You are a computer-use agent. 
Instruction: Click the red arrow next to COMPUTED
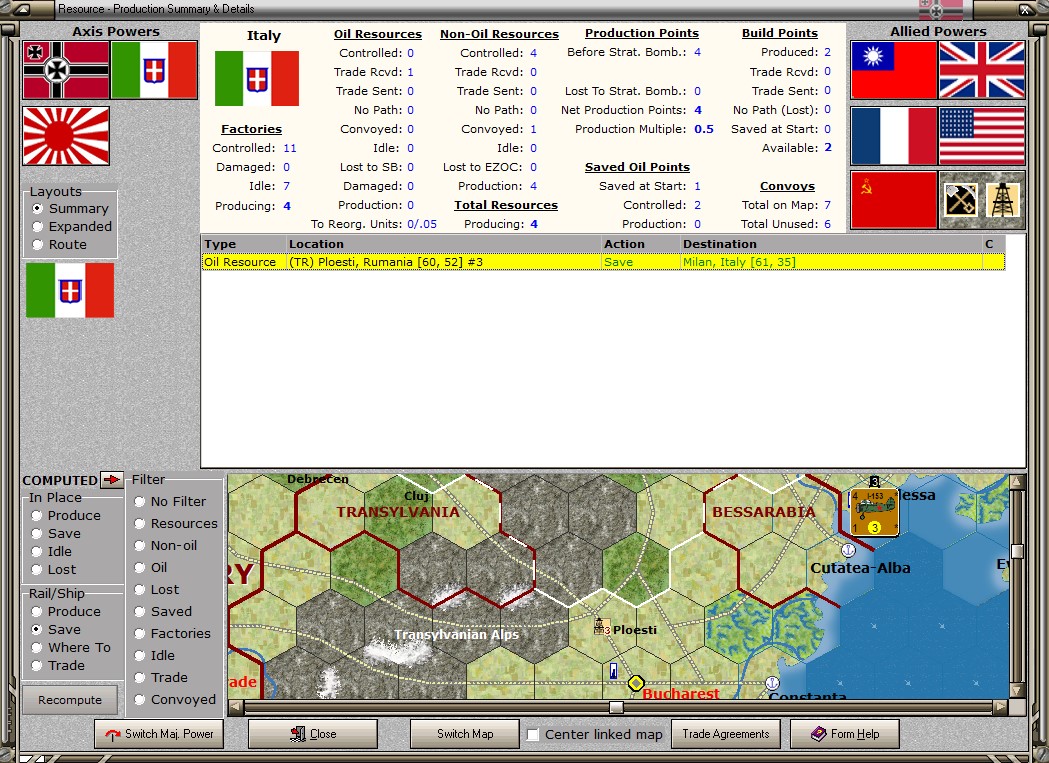click(x=111, y=480)
